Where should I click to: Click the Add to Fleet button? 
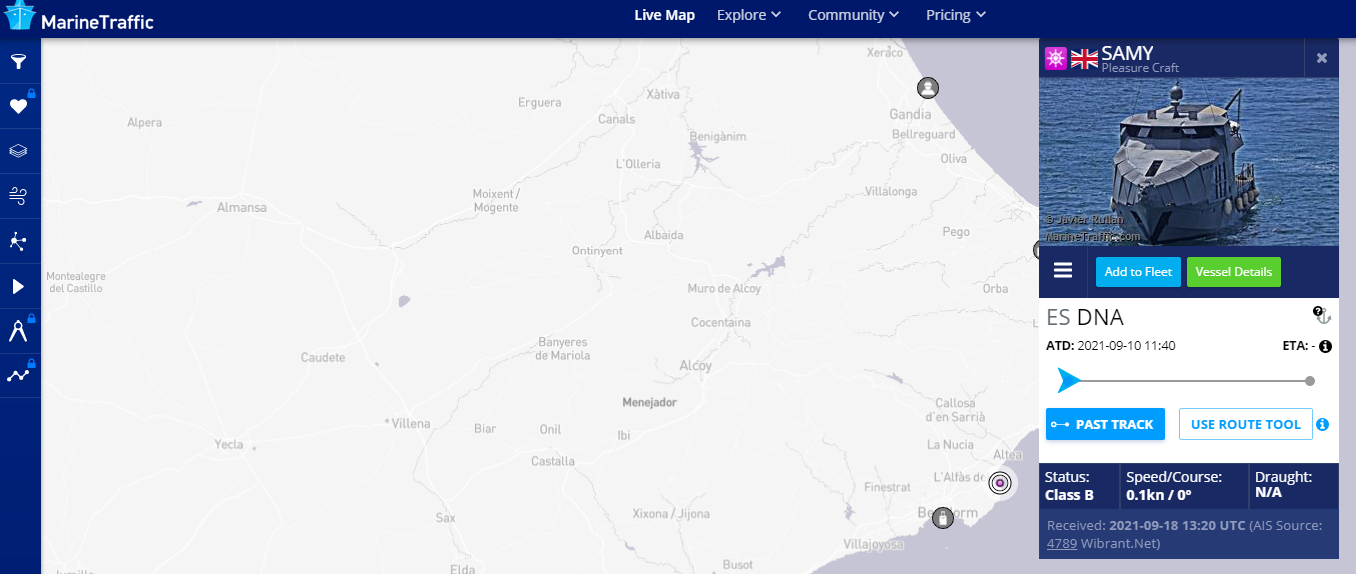pyautogui.click(x=1138, y=272)
